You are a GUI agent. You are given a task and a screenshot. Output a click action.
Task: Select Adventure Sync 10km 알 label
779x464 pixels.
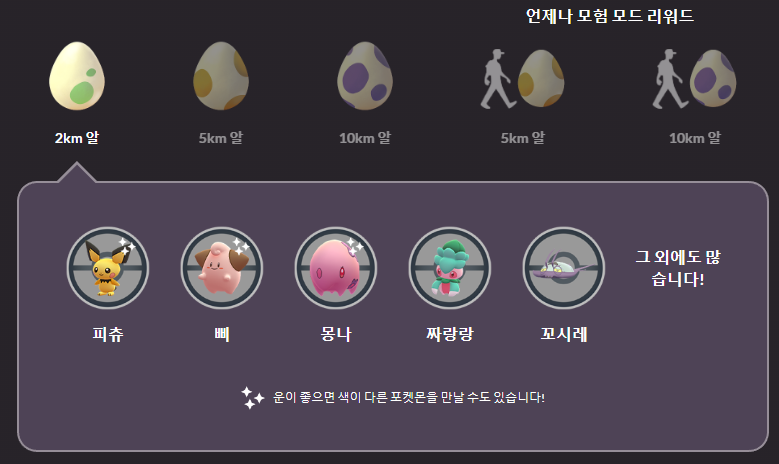point(695,138)
